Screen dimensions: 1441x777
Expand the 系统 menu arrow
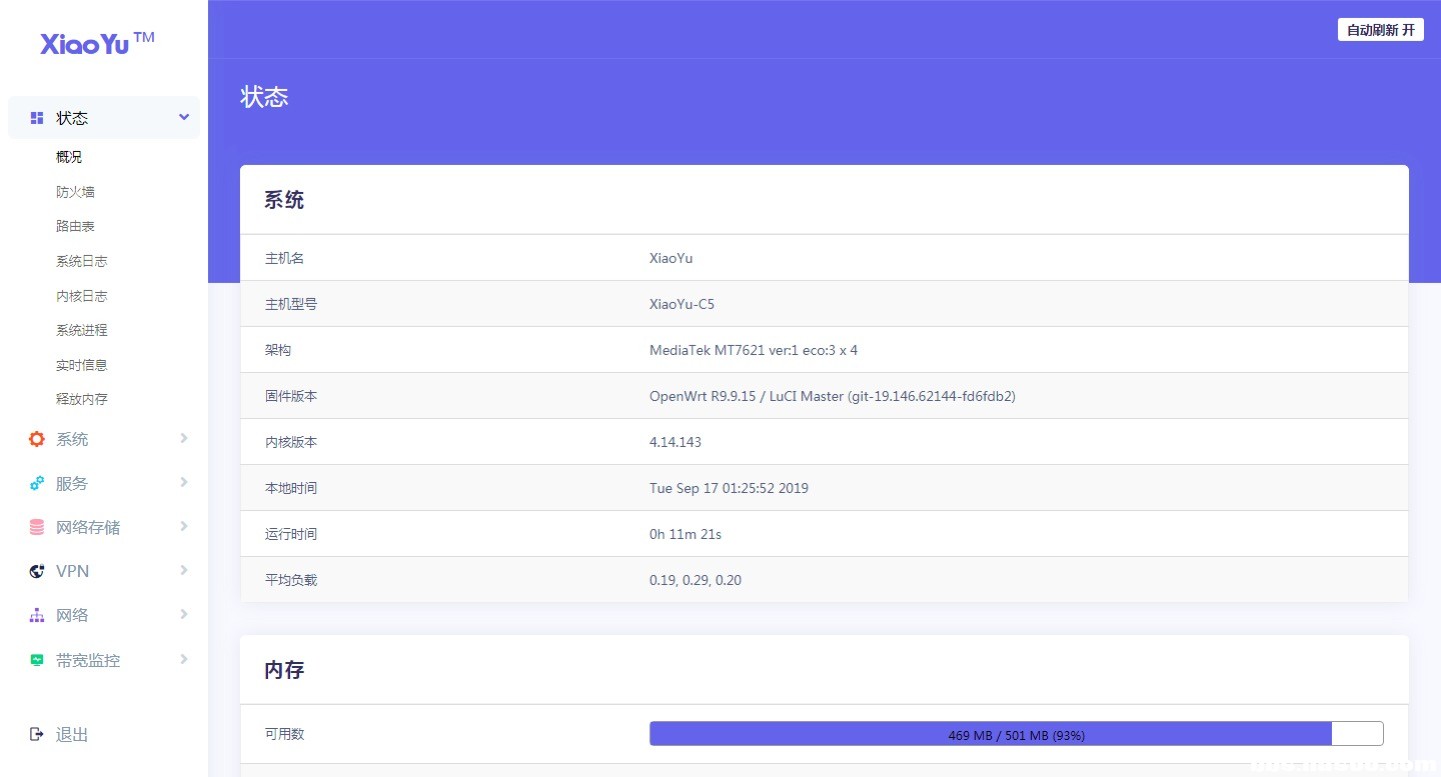click(184, 438)
